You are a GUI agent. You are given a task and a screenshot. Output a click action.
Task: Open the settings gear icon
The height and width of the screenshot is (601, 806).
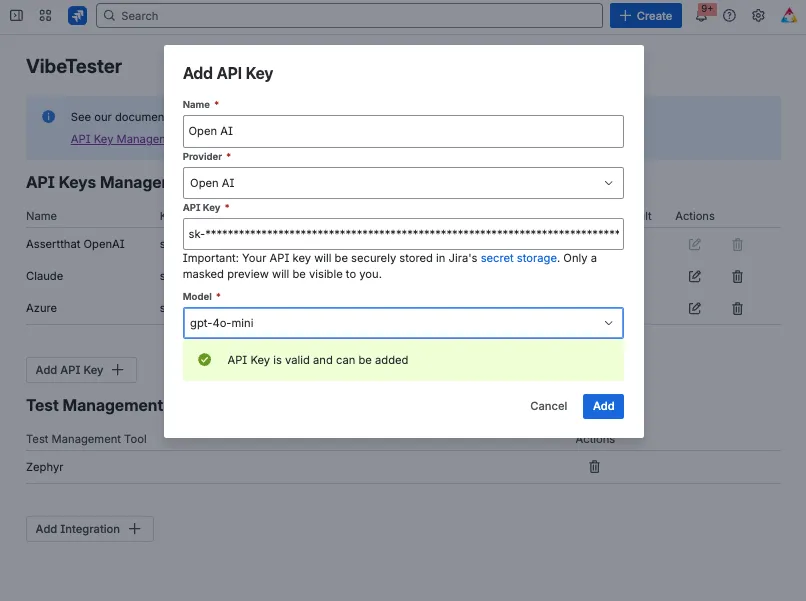pos(758,15)
